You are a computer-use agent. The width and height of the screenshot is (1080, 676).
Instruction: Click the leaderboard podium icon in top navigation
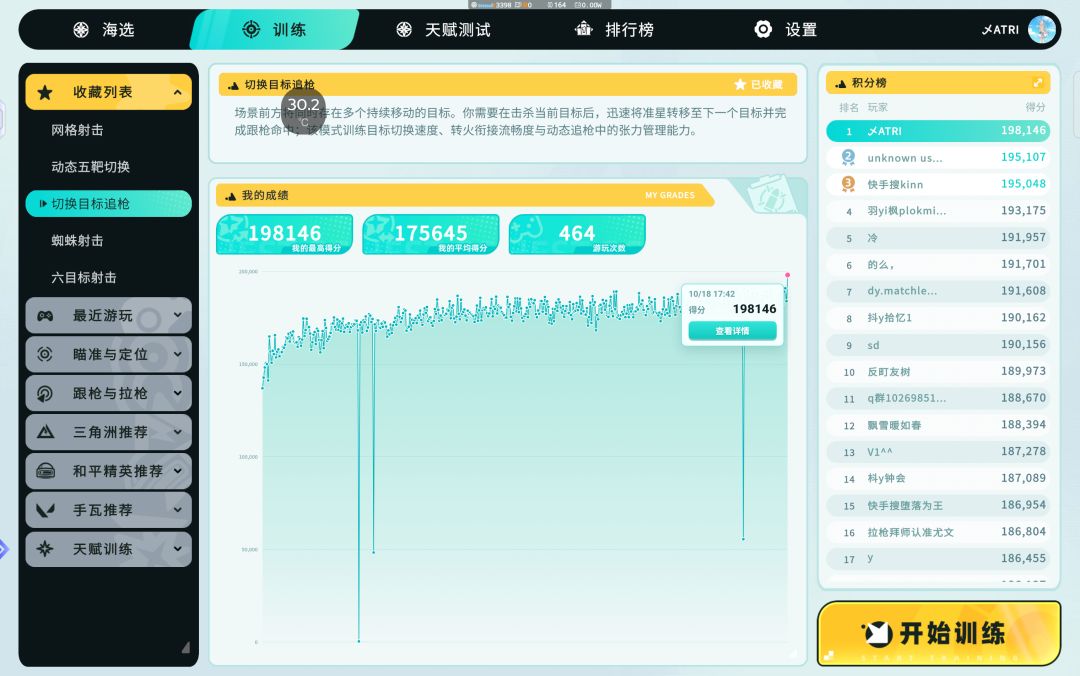[x=583, y=29]
